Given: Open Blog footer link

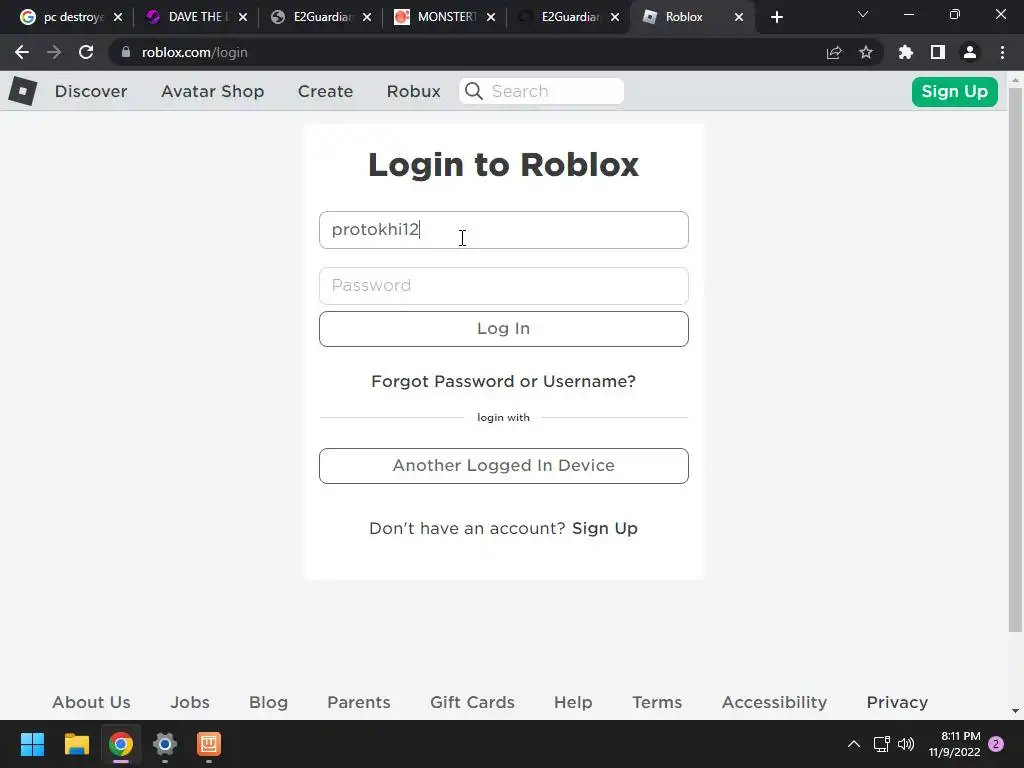Looking at the screenshot, I should [x=268, y=702].
